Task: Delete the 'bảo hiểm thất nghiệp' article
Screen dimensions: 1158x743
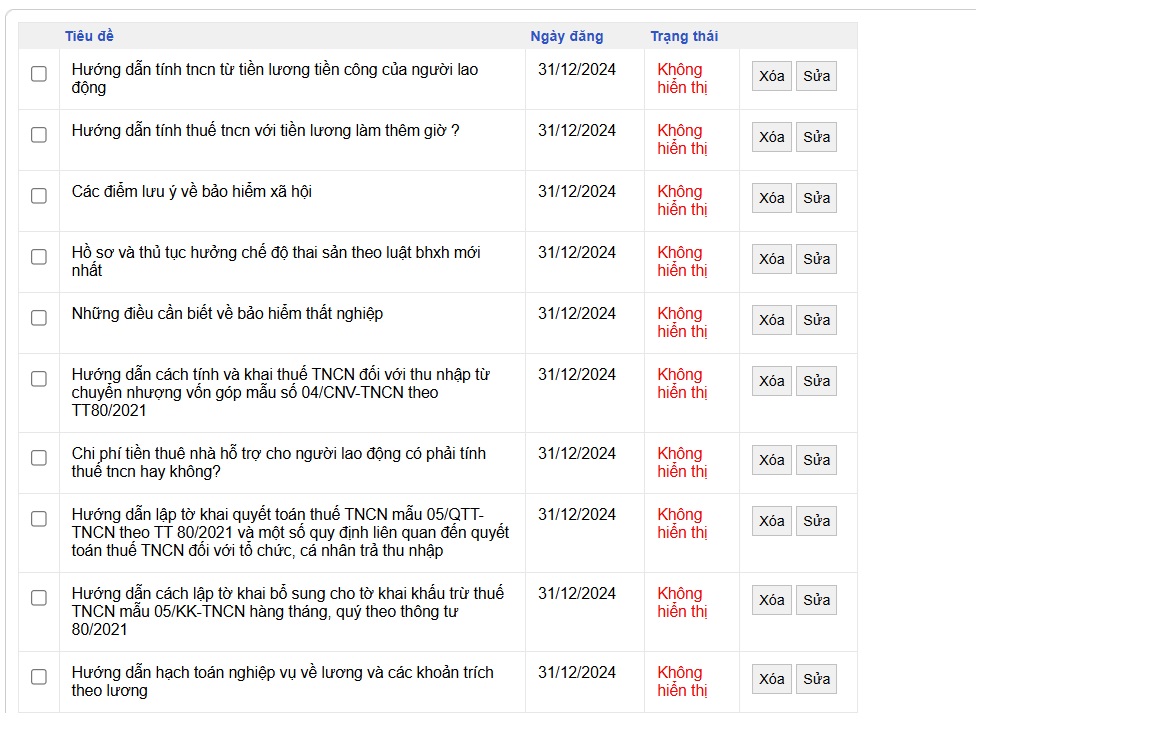Action: tap(771, 320)
